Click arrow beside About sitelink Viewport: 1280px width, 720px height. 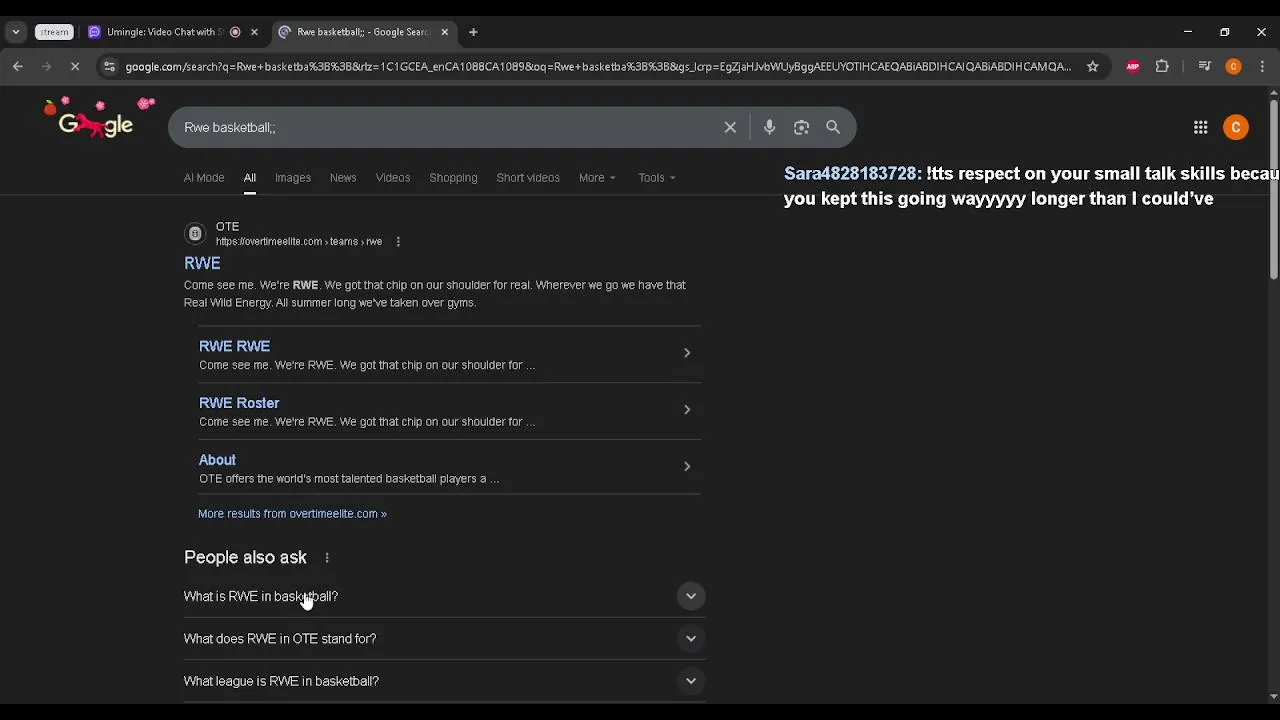(687, 467)
